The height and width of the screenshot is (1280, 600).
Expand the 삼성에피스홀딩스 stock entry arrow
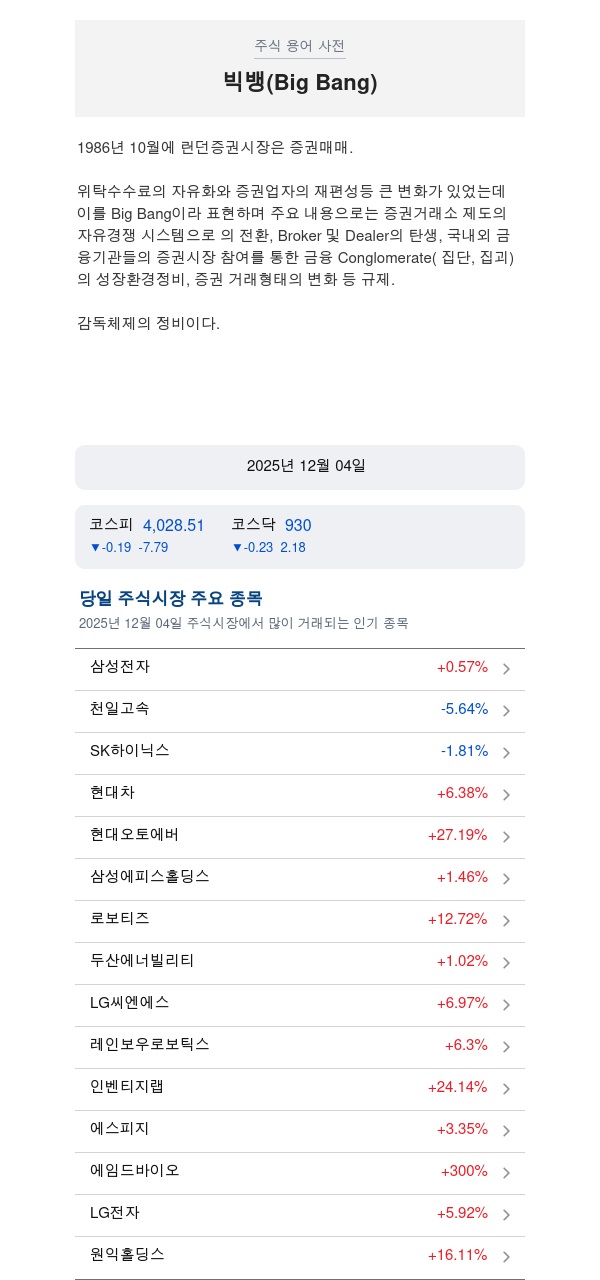506,879
